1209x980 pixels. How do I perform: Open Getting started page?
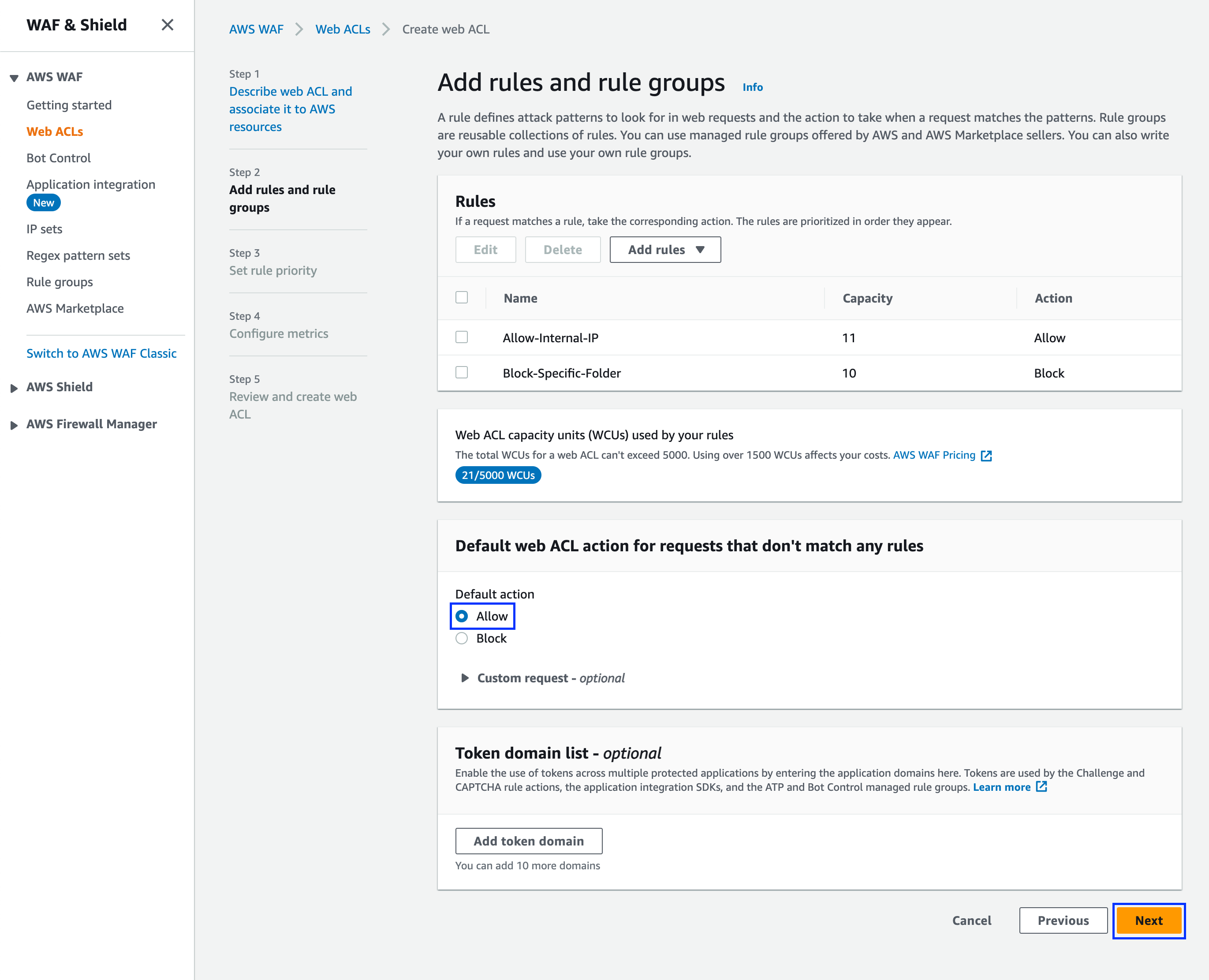pos(69,105)
